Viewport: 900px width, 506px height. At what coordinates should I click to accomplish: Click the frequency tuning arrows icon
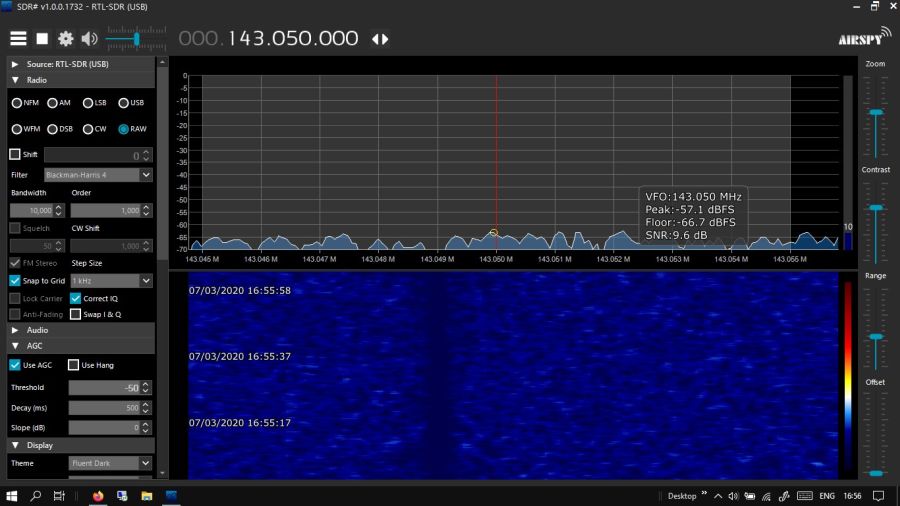380,39
